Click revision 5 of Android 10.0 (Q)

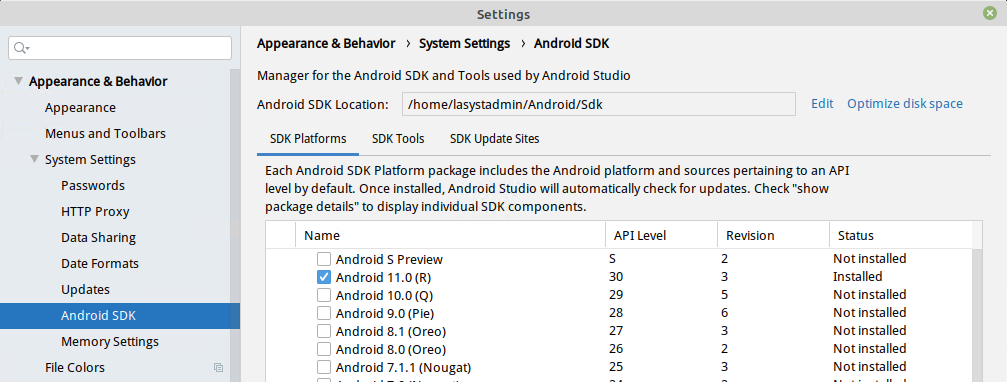(724, 295)
